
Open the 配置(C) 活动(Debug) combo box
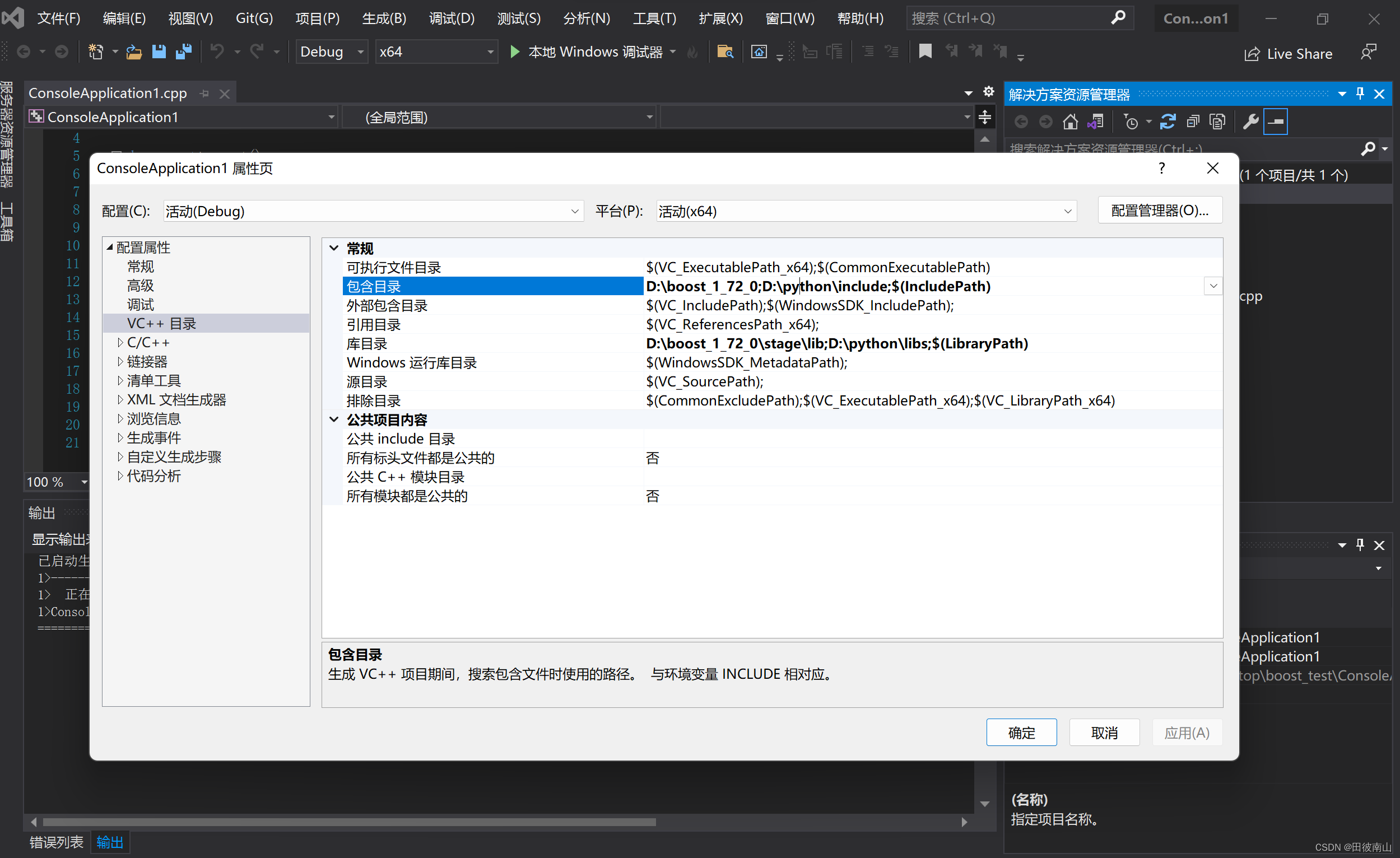tap(373, 211)
